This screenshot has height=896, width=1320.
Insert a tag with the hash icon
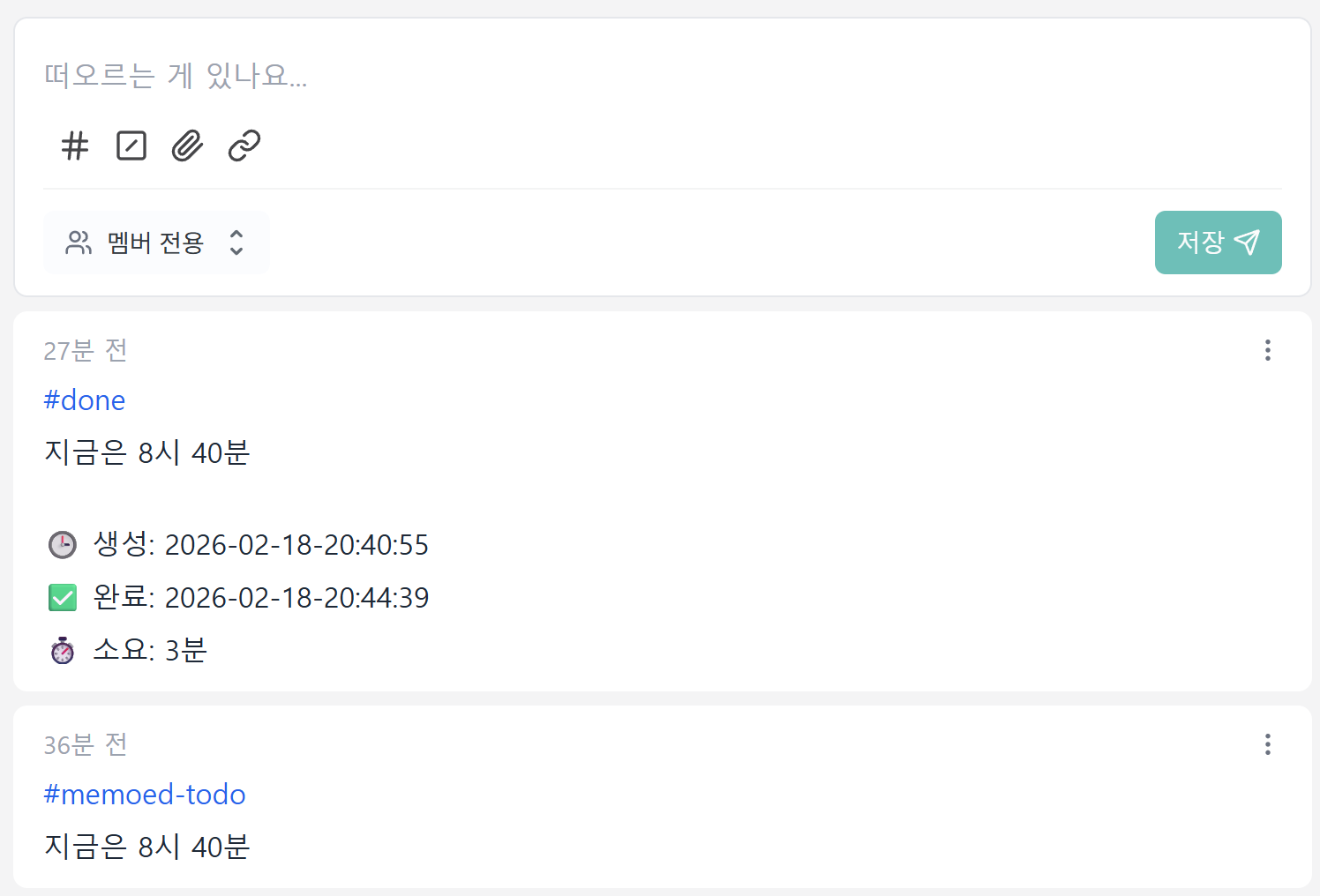[x=75, y=146]
